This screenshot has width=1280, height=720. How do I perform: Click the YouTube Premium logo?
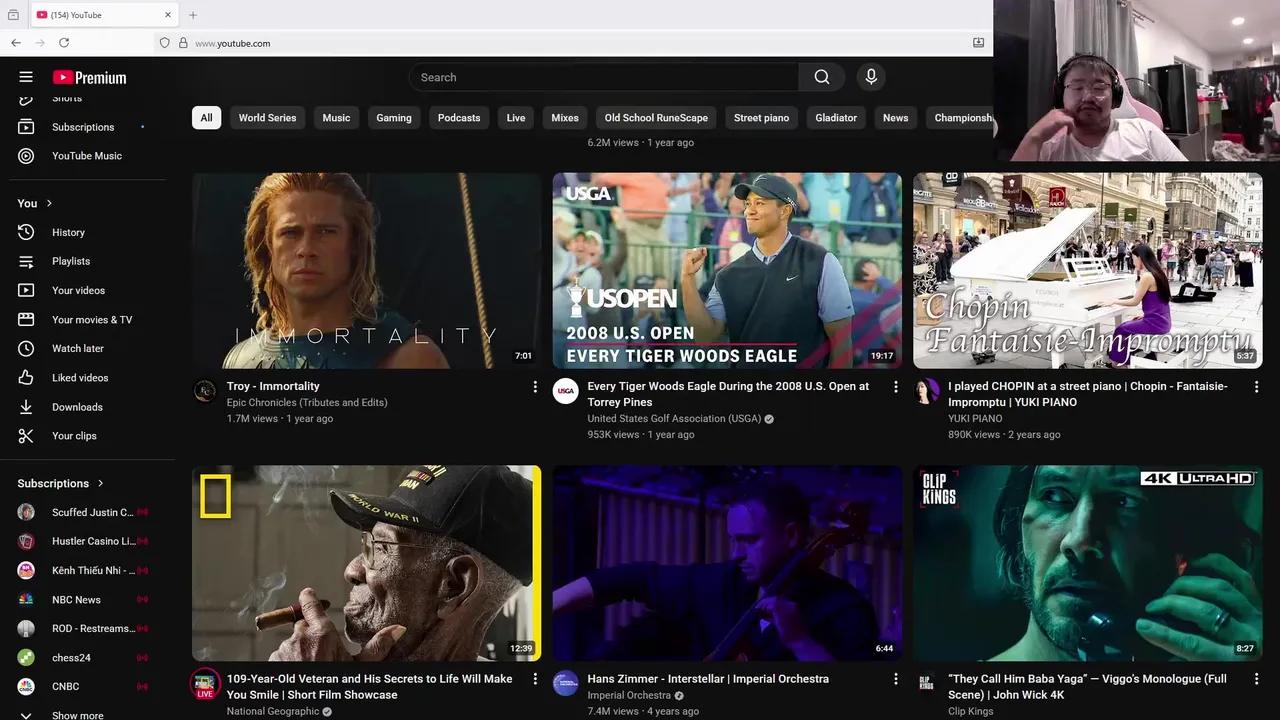click(x=90, y=77)
